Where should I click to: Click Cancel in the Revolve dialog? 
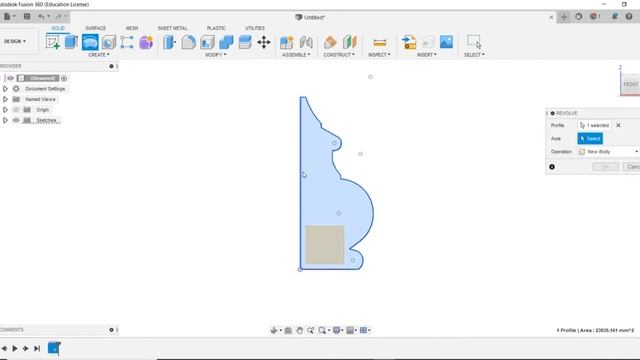click(x=632, y=167)
